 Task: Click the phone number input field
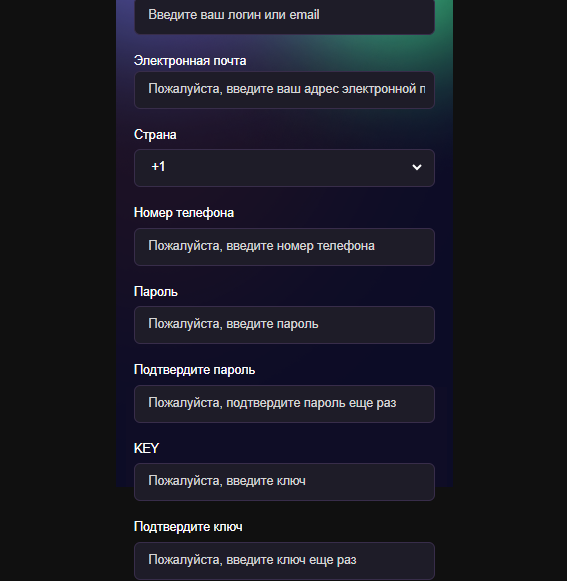(284, 247)
